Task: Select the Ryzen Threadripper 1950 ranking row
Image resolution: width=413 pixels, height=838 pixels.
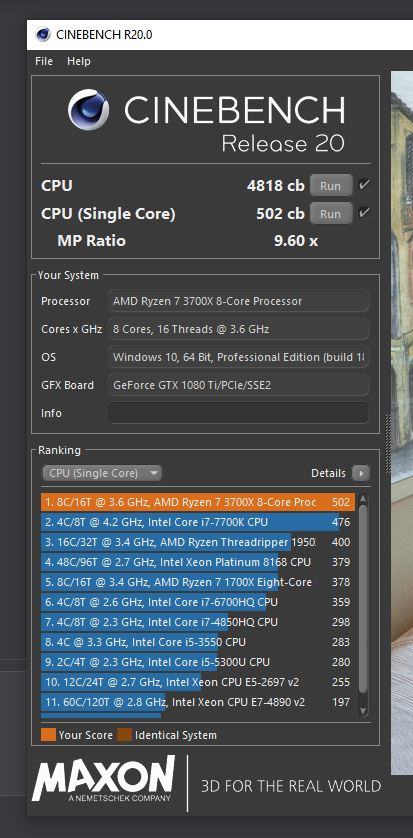Action: pyautogui.click(x=196, y=542)
